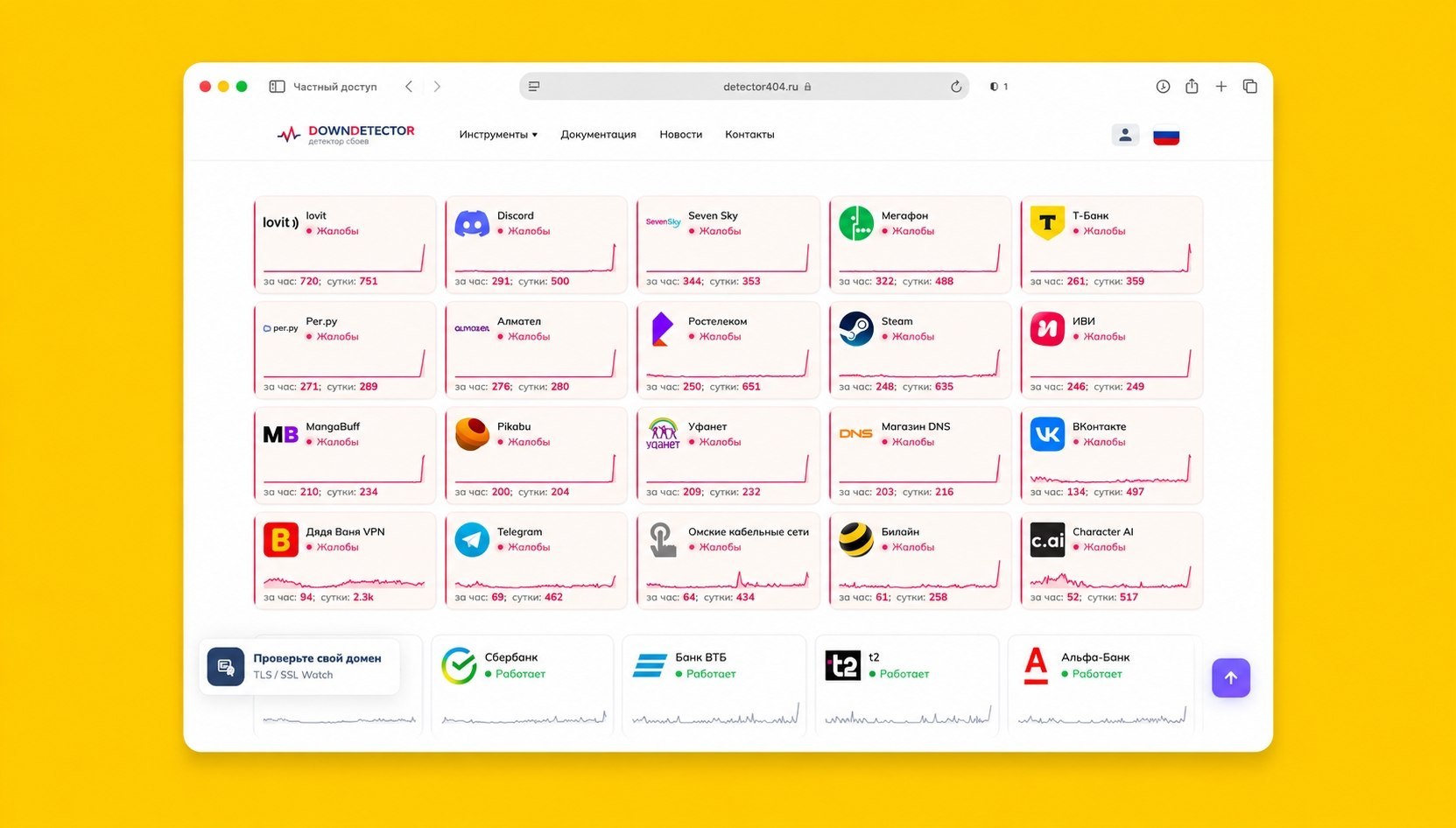1456x828 pixels.
Task: Open the lovit service logo
Action: coord(280,222)
